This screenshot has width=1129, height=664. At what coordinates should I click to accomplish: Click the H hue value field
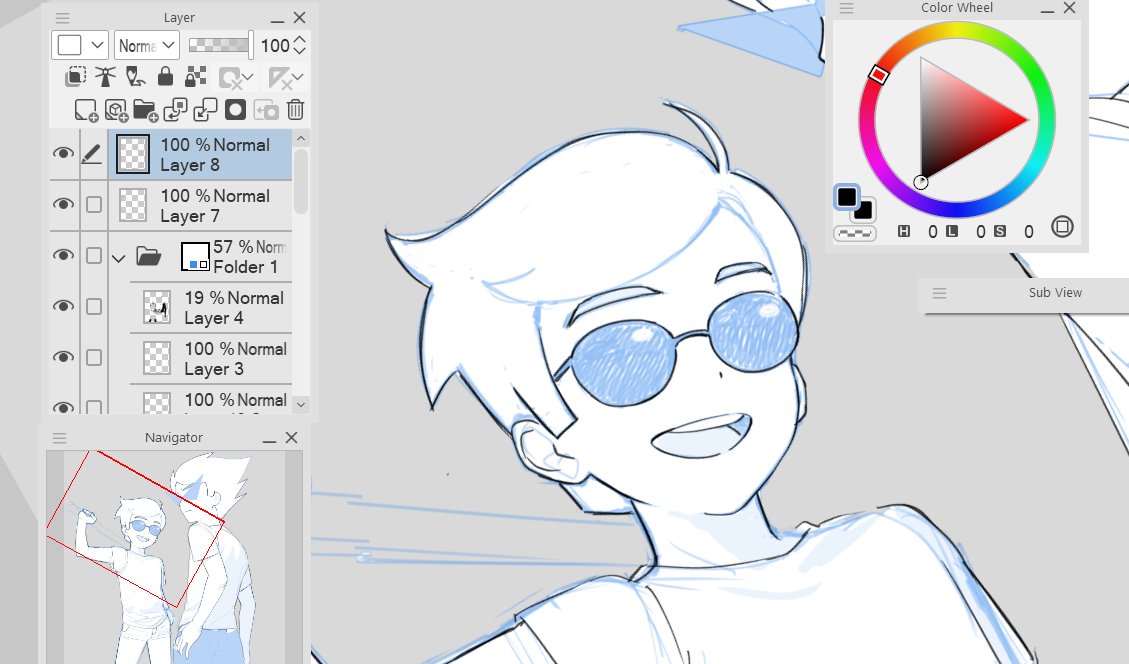pyautogui.click(x=932, y=232)
